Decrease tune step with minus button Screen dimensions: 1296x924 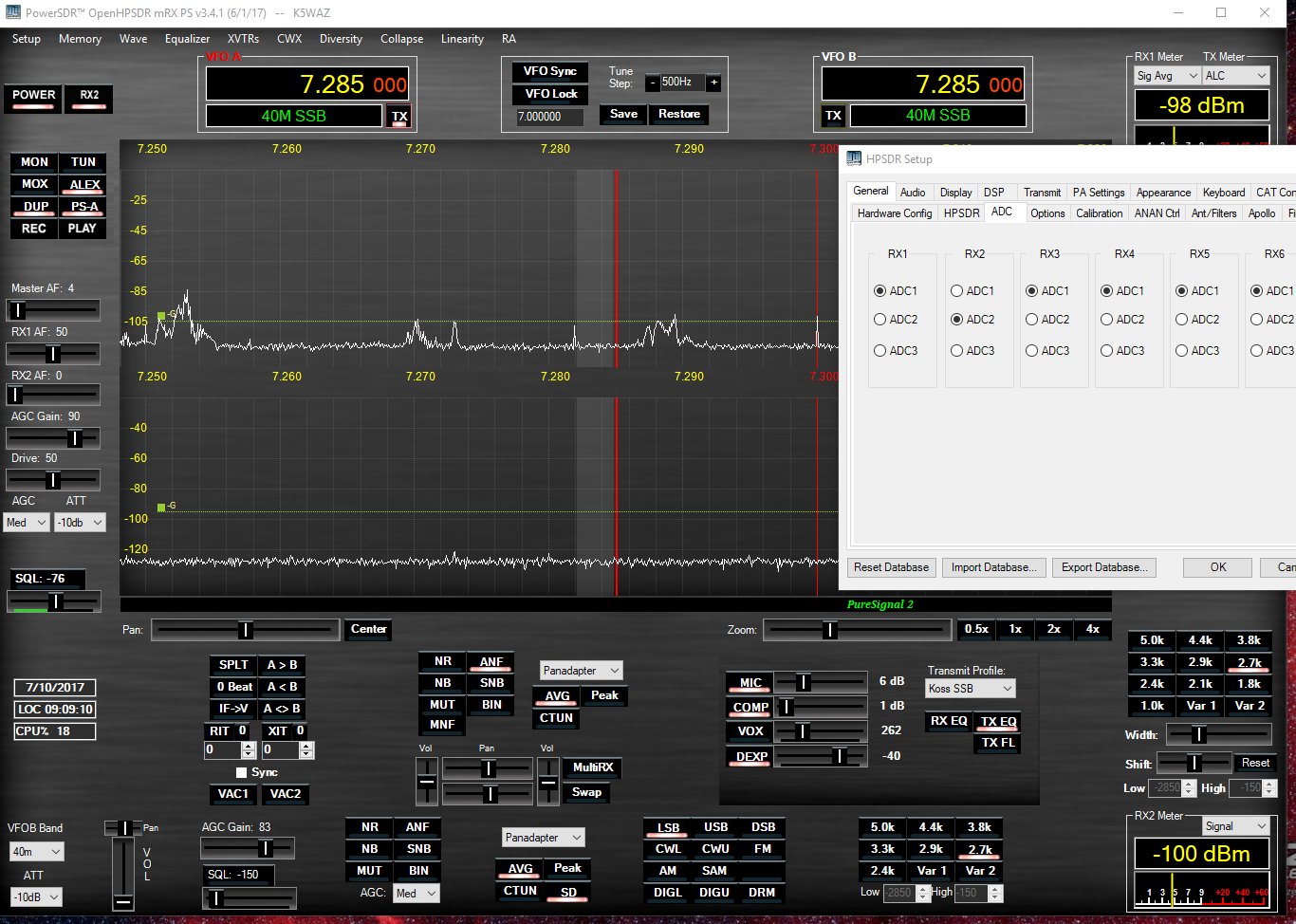coord(653,83)
